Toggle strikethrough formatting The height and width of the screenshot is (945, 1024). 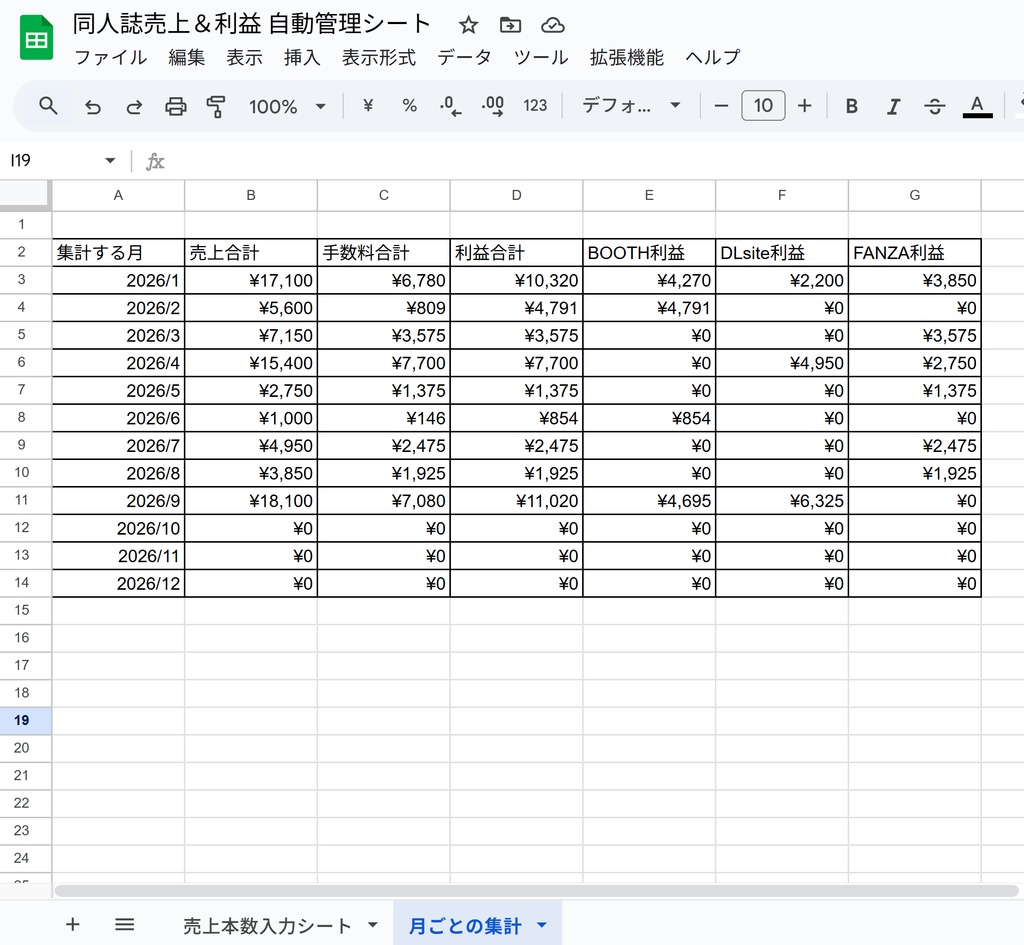click(x=934, y=105)
